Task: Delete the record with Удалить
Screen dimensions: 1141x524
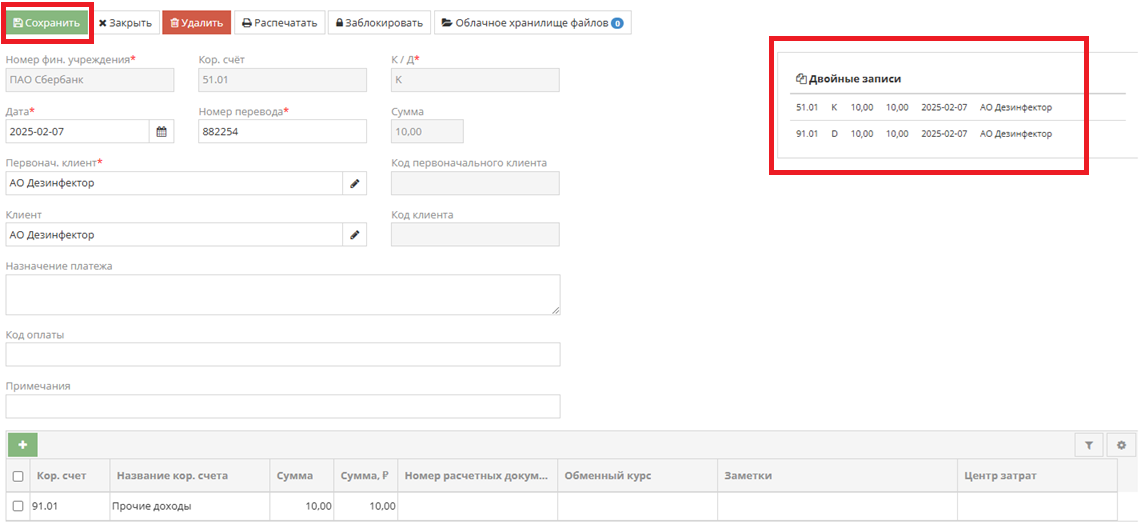Action: pos(196,23)
